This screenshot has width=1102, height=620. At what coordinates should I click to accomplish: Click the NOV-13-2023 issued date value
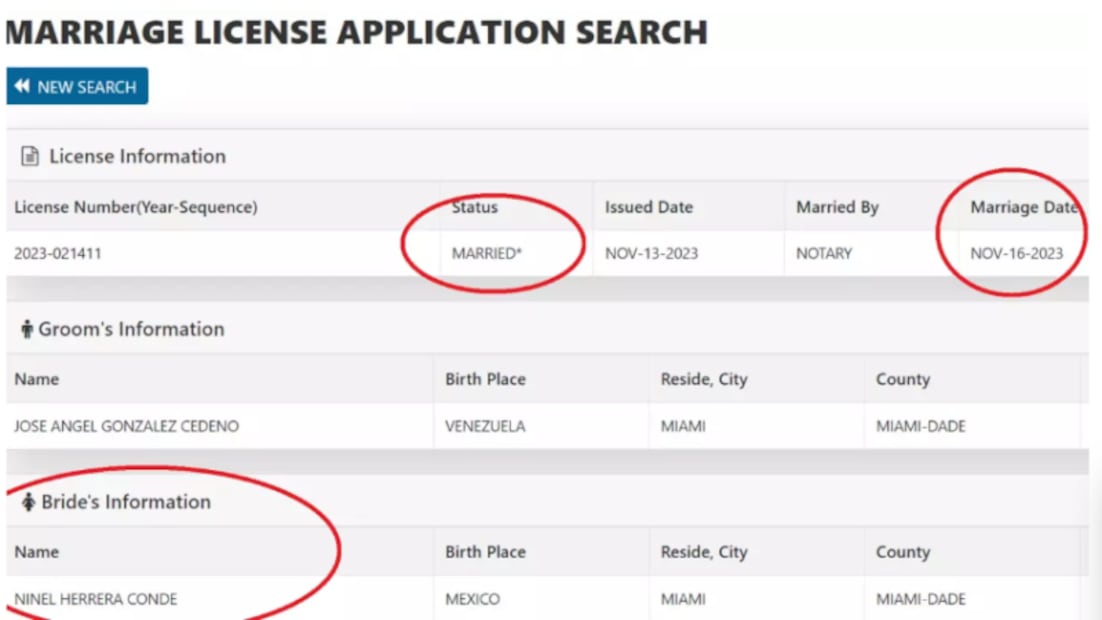coord(651,254)
